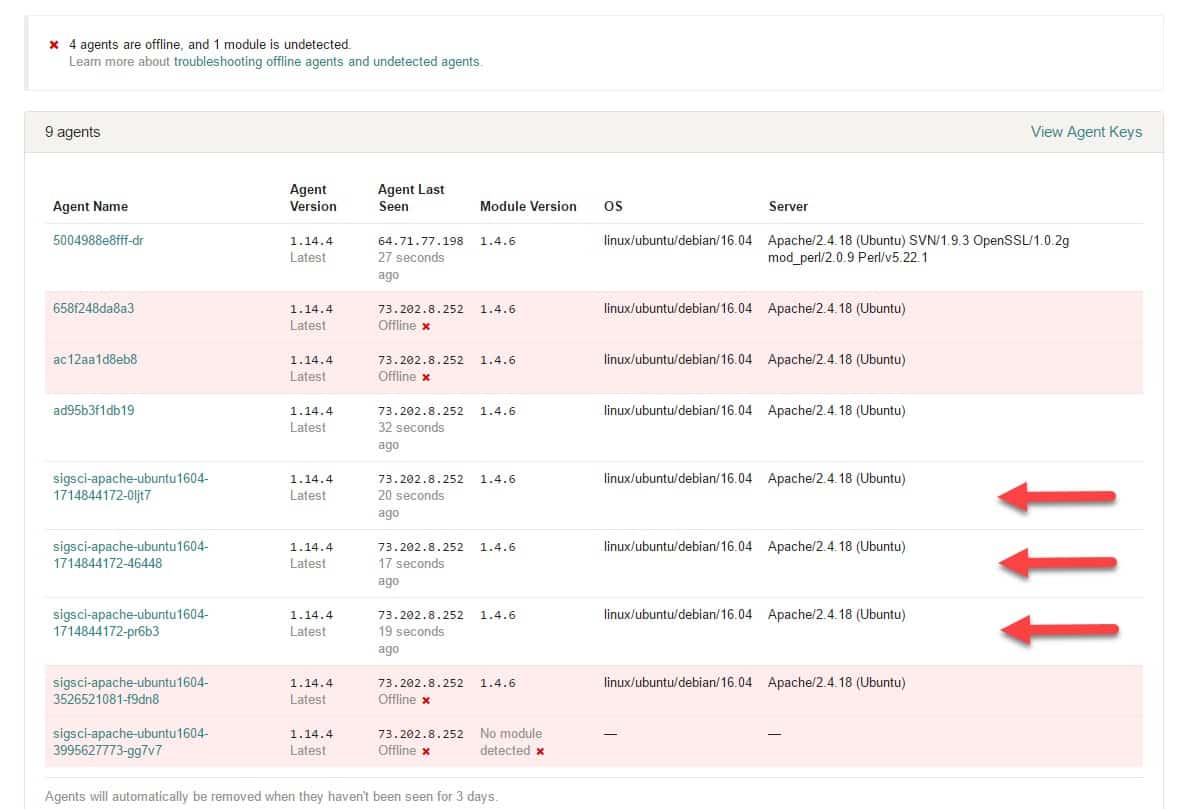
Task: Click Offline status for 658f248da8a3
Action: (397, 326)
